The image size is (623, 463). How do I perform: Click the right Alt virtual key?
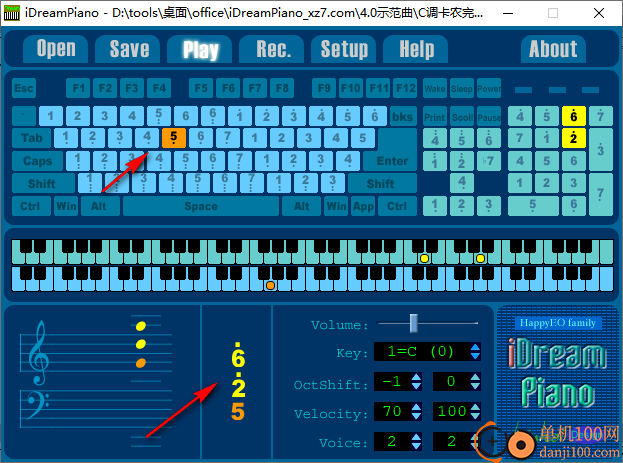pyautogui.click(x=301, y=206)
